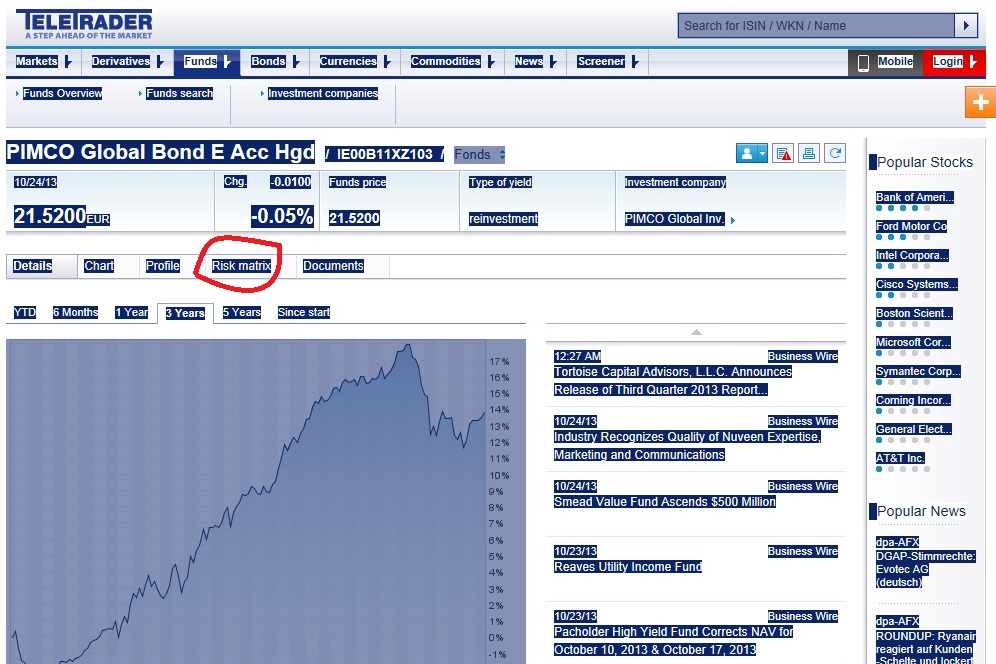
Task: Open Reaves Utility Income Fund headline
Action: tap(628, 567)
